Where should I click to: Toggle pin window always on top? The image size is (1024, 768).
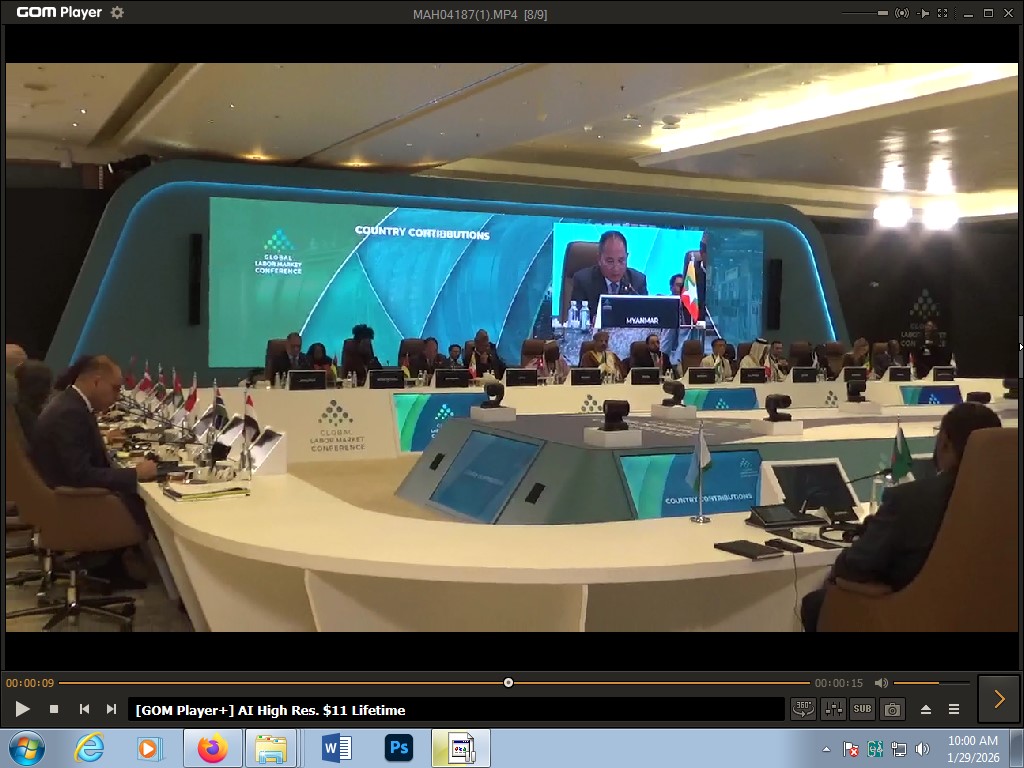(923, 13)
